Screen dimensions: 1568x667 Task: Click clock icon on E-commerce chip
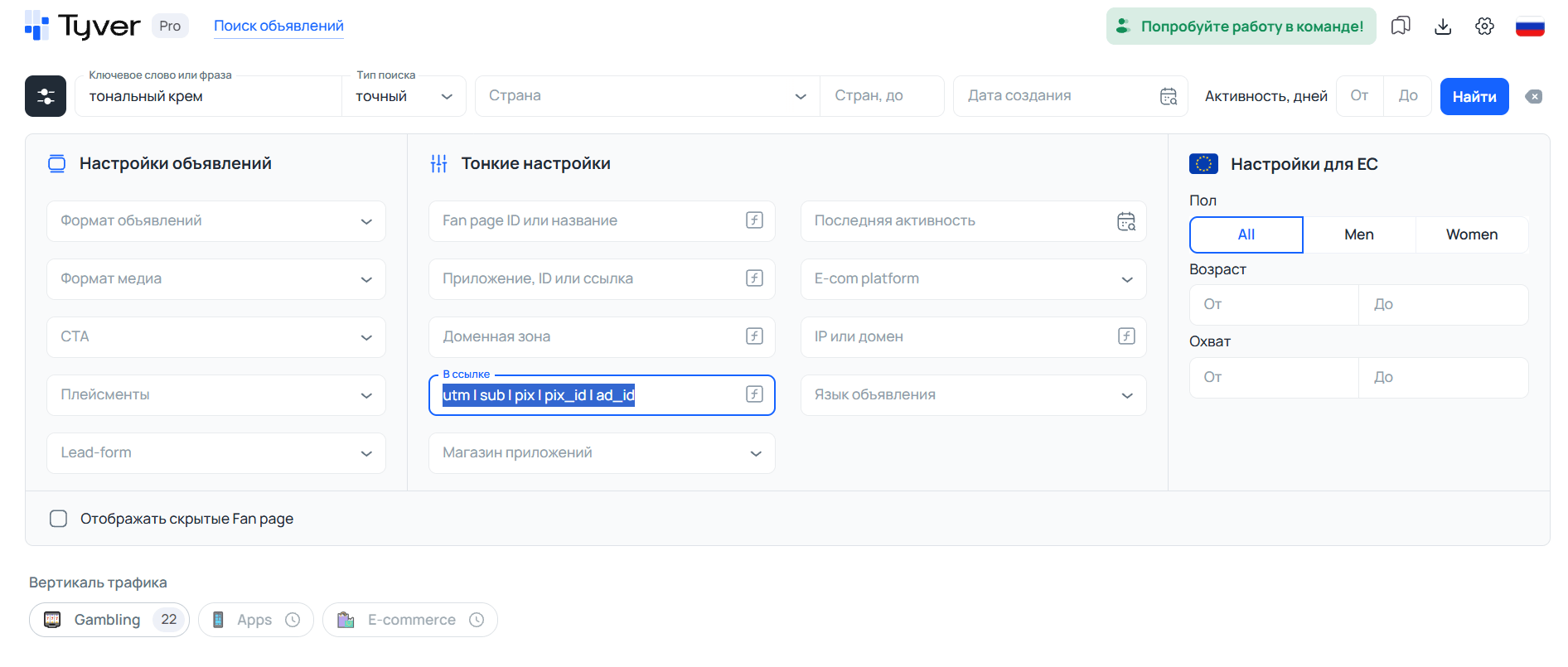477,620
